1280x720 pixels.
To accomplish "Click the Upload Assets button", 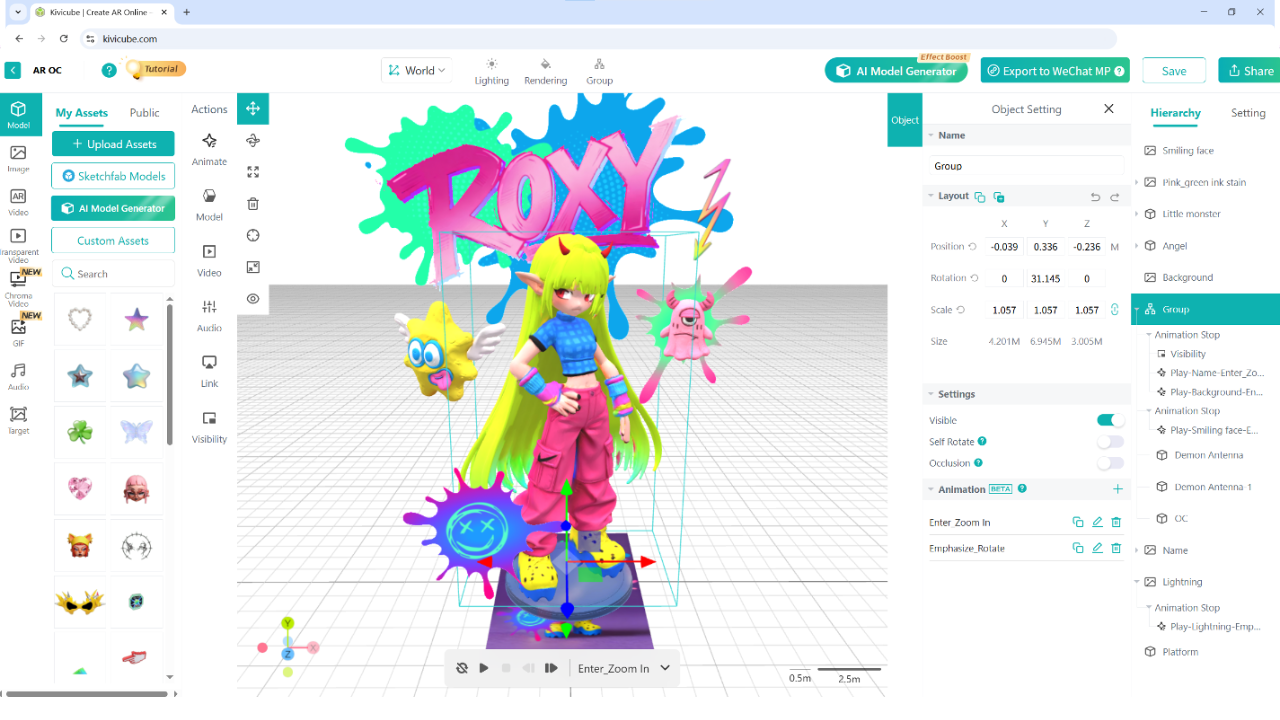I will [x=113, y=144].
